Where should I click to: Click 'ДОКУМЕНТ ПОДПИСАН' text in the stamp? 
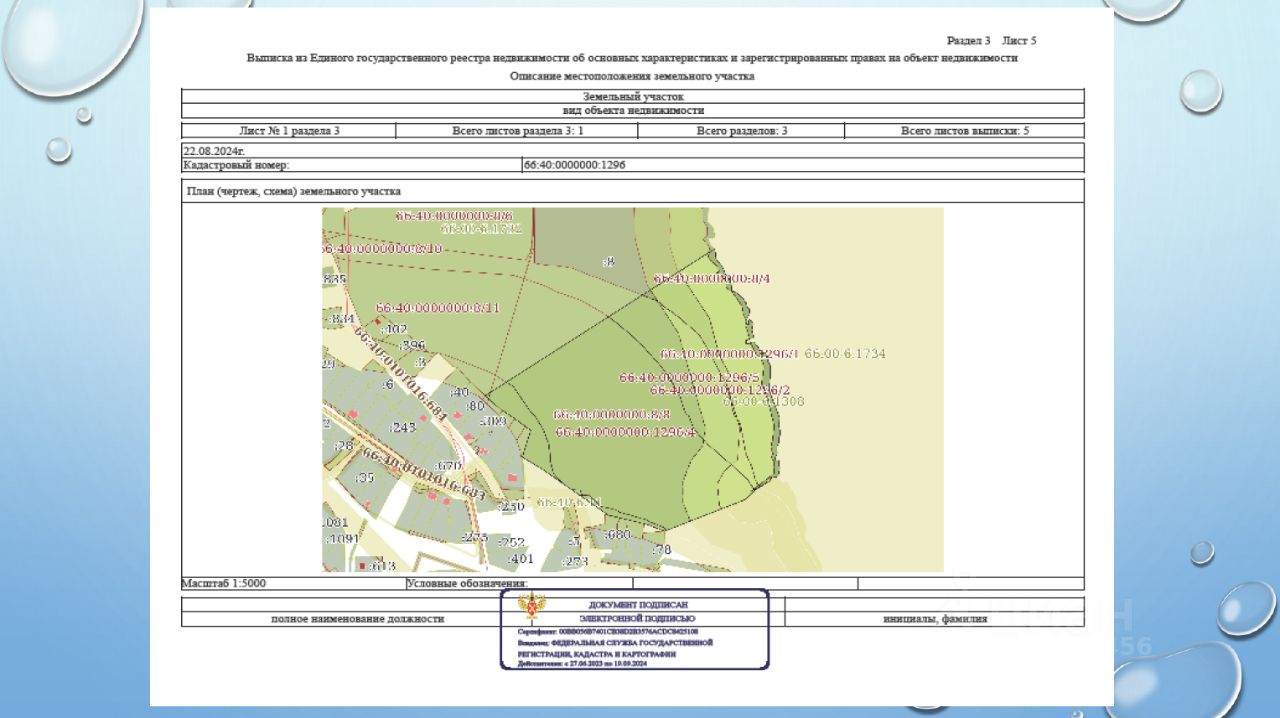click(x=638, y=605)
